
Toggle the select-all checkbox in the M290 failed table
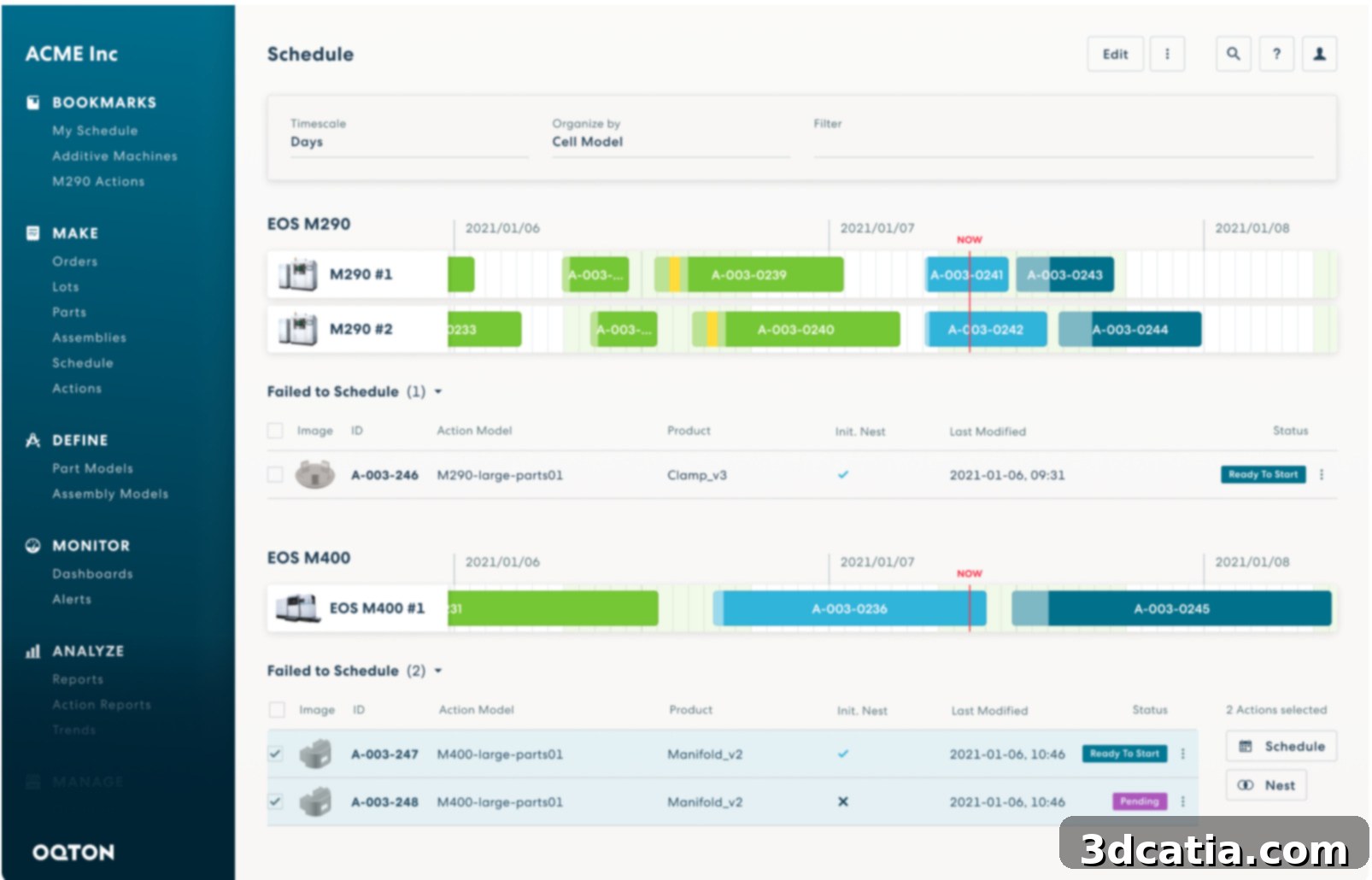(x=275, y=431)
